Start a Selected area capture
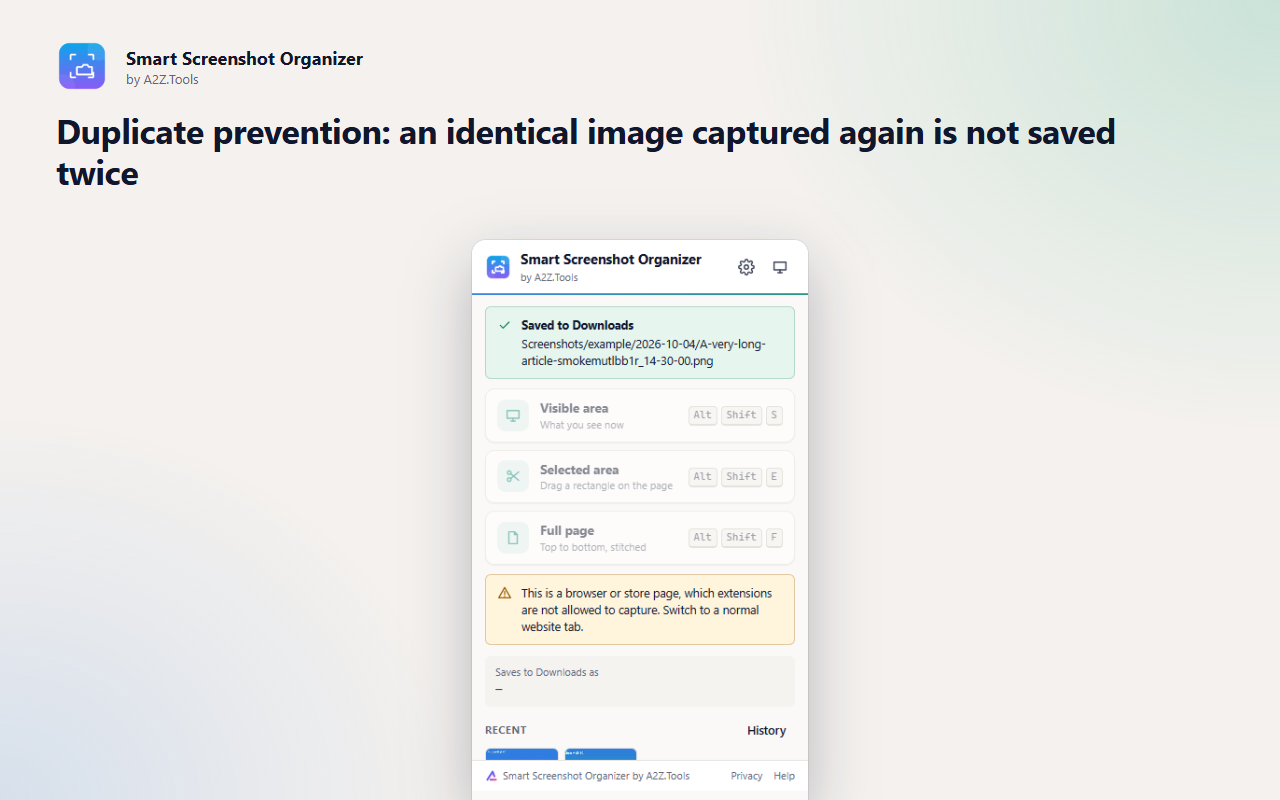1280x800 pixels. pos(640,476)
